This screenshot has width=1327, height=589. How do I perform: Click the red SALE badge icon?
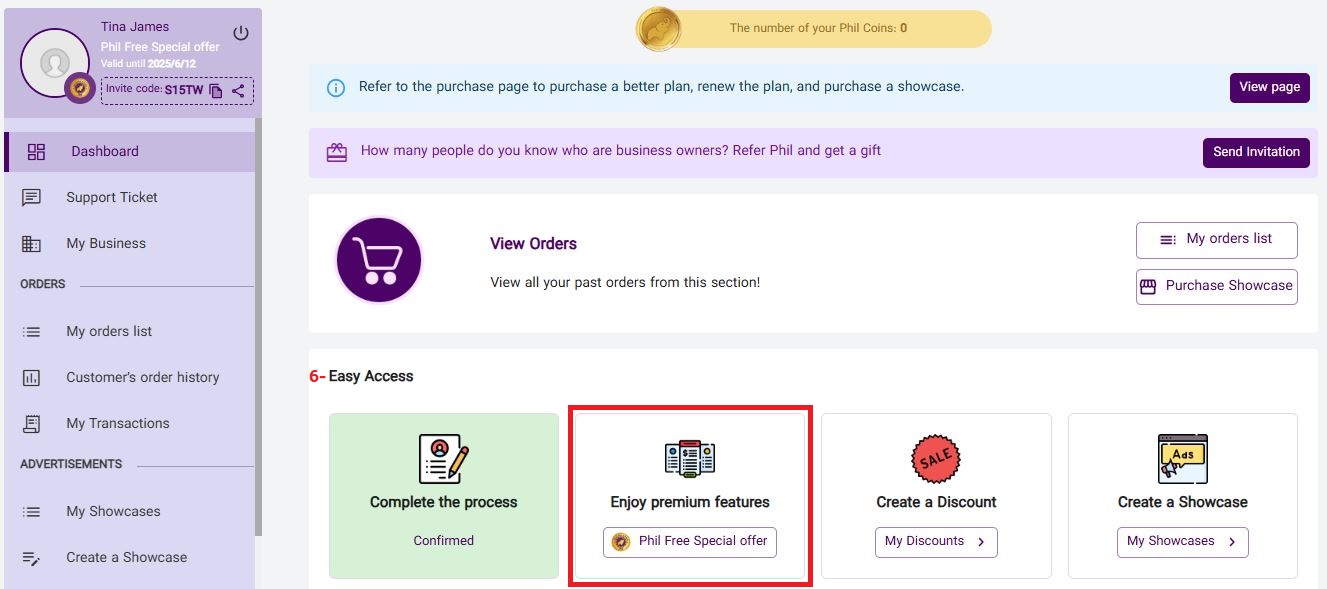936,459
